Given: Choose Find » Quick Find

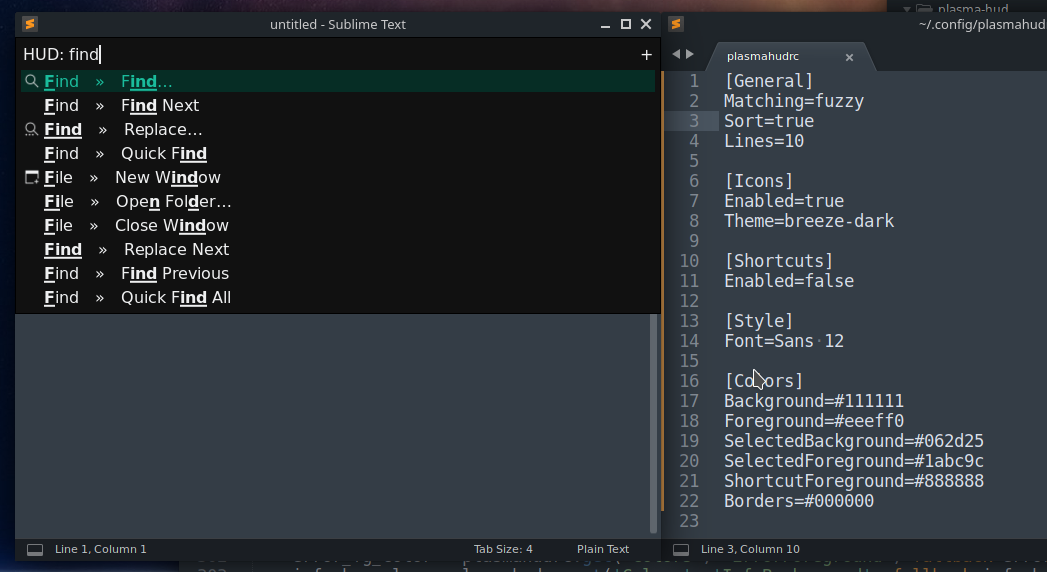Looking at the screenshot, I should [x=338, y=154].
